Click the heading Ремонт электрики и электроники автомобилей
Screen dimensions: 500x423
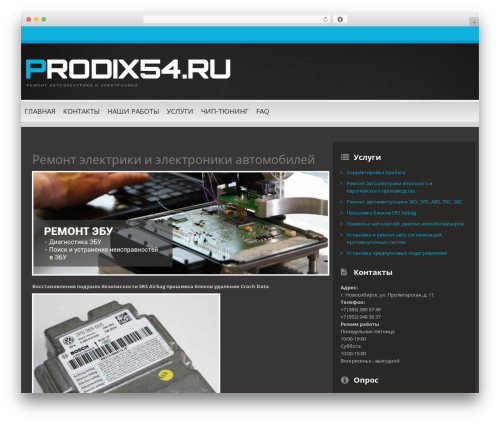(x=173, y=160)
